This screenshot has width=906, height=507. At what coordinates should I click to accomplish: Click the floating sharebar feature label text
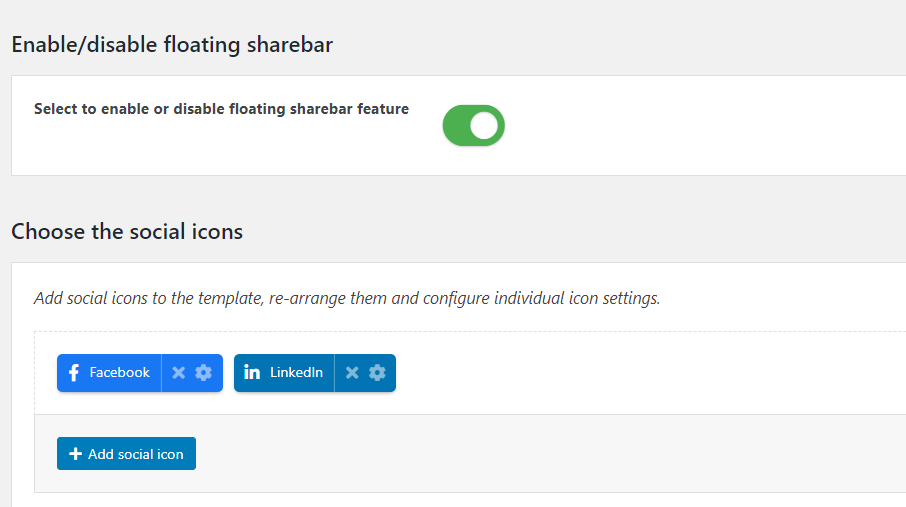click(x=221, y=109)
